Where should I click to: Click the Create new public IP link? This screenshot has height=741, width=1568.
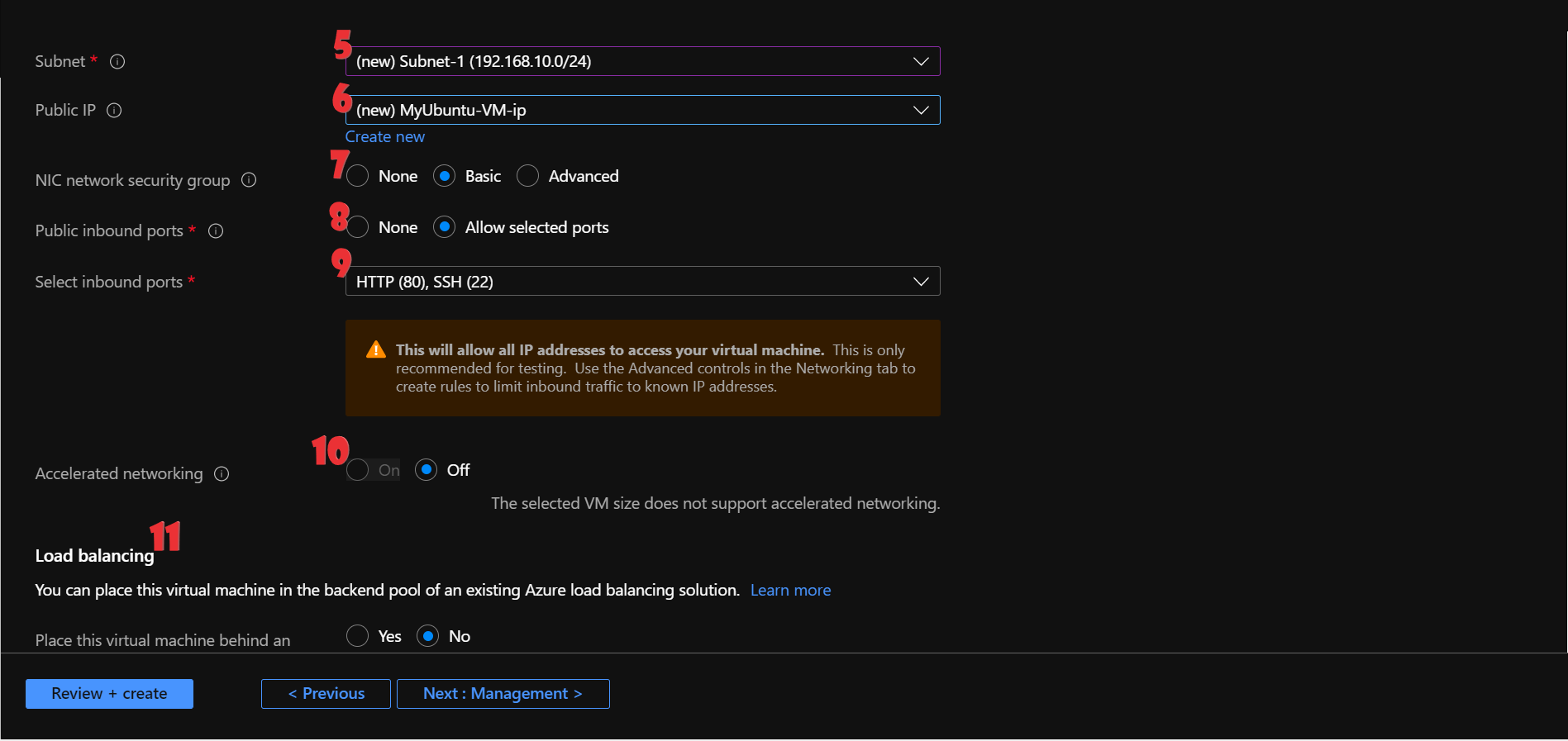click(x=385, y=137)
